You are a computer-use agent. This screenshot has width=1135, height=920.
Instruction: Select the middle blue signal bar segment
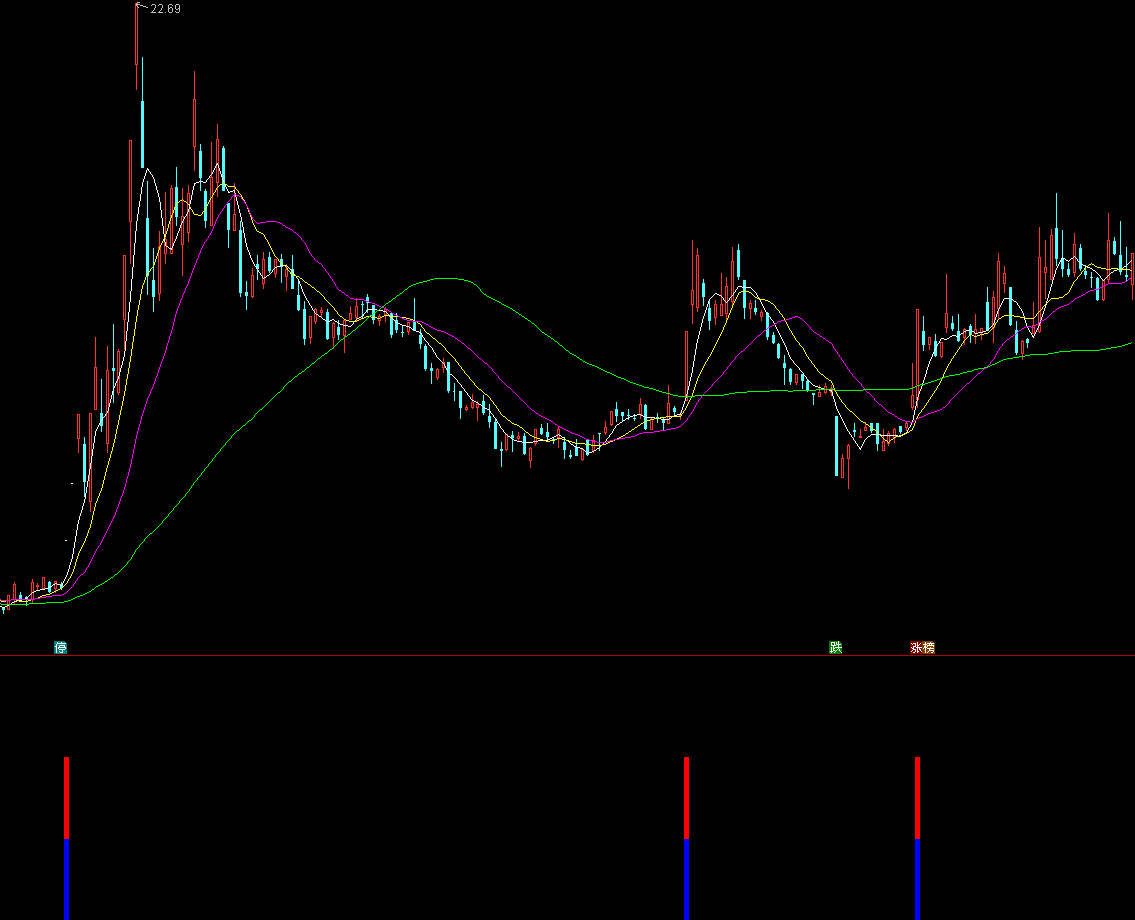[686, 878]
